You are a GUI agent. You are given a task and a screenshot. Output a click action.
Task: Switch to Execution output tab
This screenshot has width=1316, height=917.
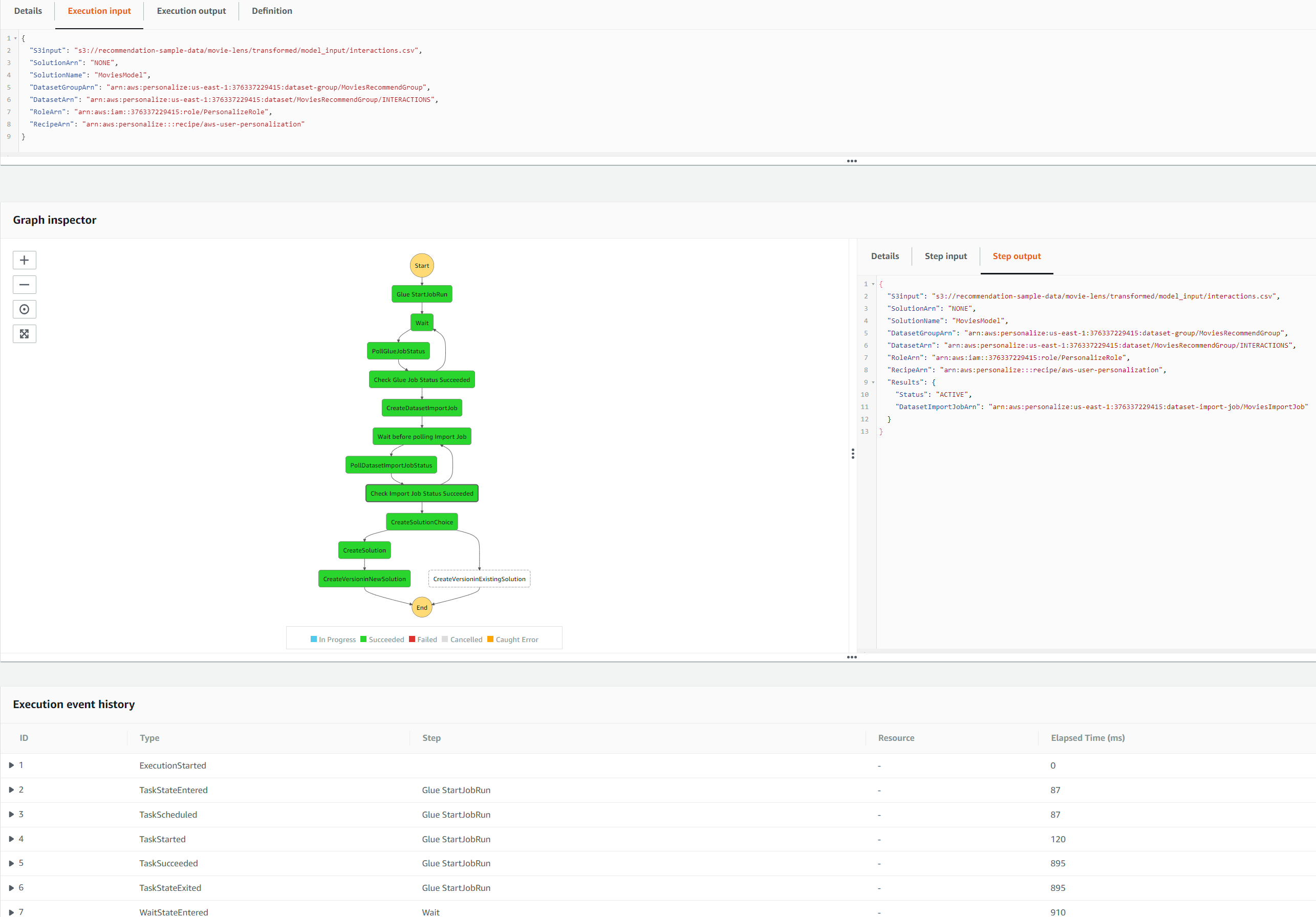[191, 11]
